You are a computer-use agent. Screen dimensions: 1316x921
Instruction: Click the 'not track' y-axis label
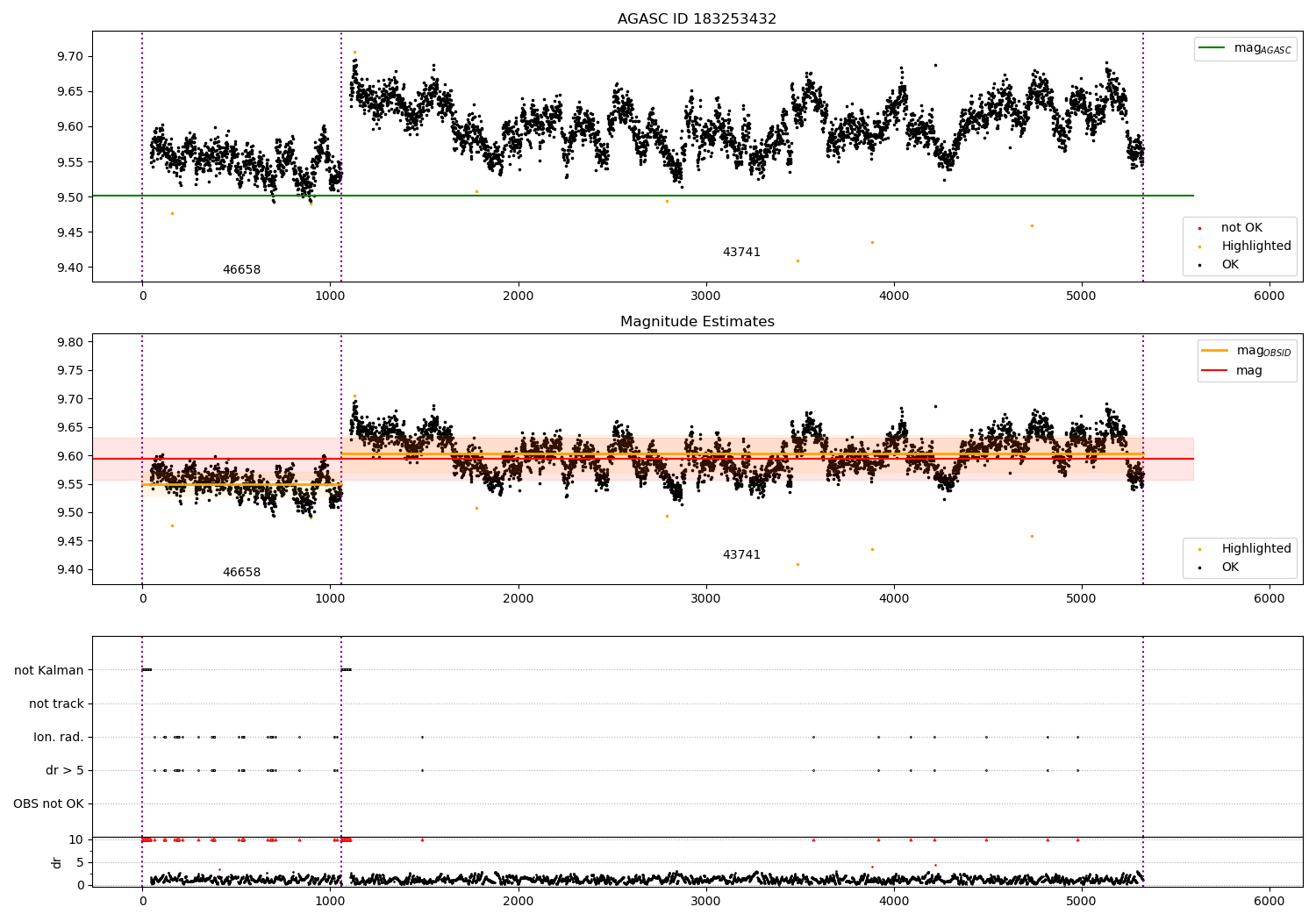(x=56, y=703)
